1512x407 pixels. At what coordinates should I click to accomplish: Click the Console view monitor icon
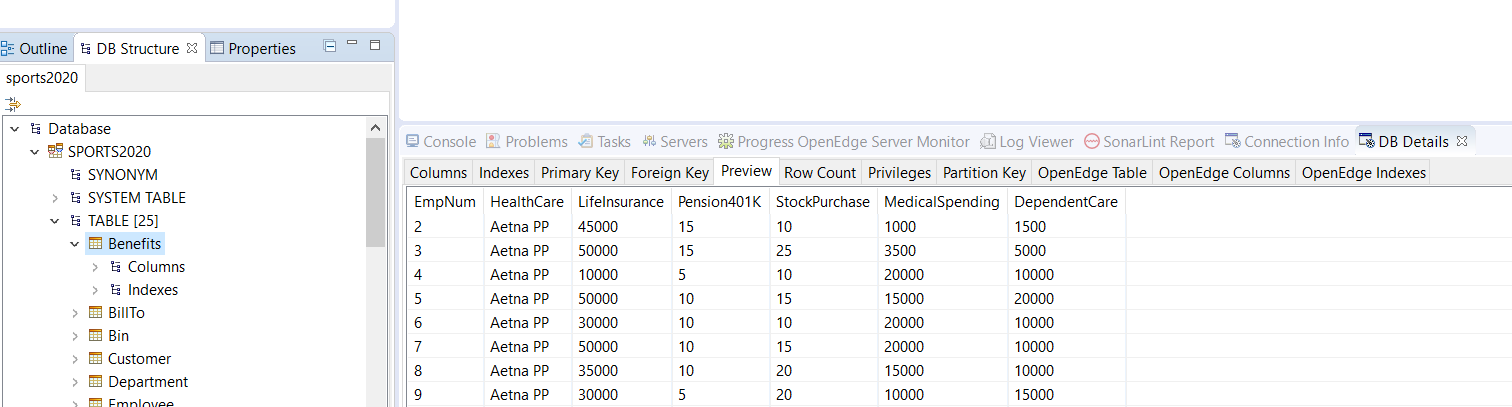[412, 141]
